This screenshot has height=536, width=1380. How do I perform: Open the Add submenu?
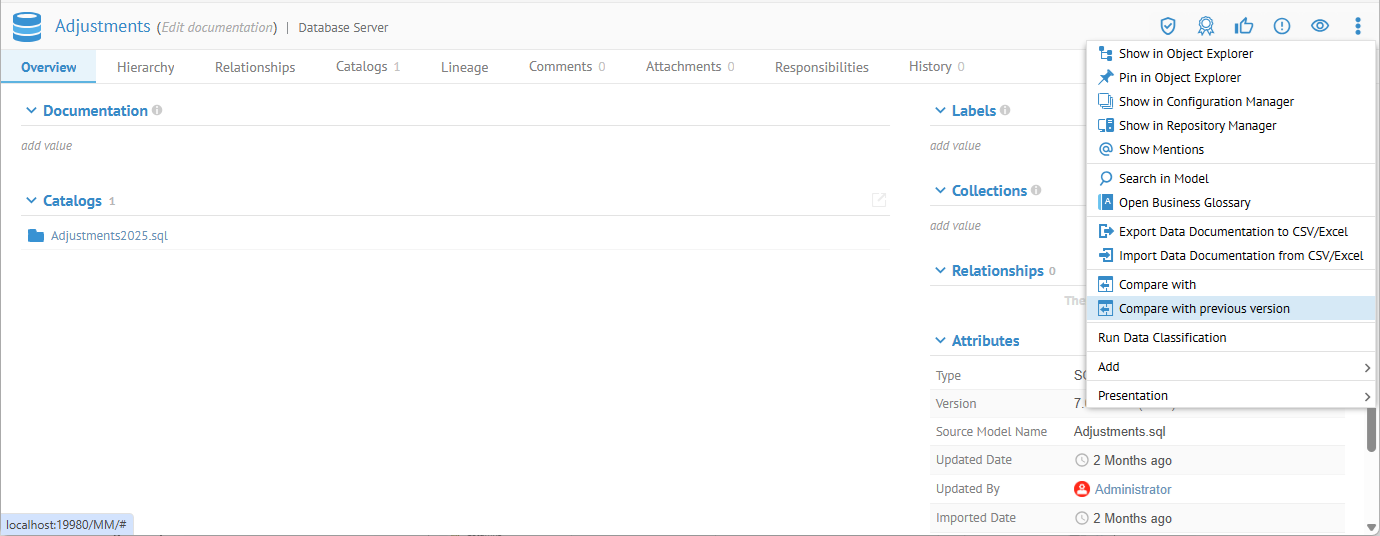click(1231, 367)
